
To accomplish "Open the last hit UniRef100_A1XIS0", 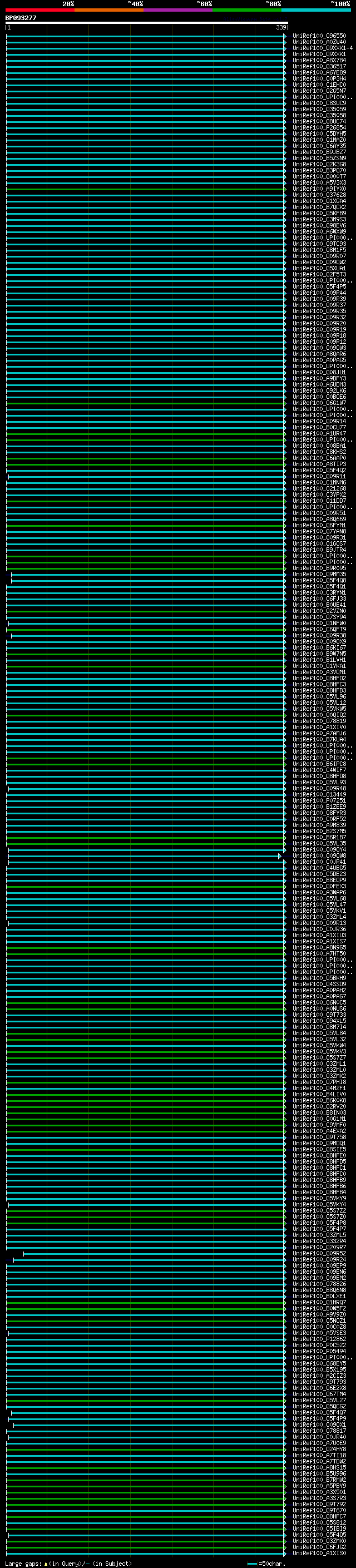I will (319, 1554).
